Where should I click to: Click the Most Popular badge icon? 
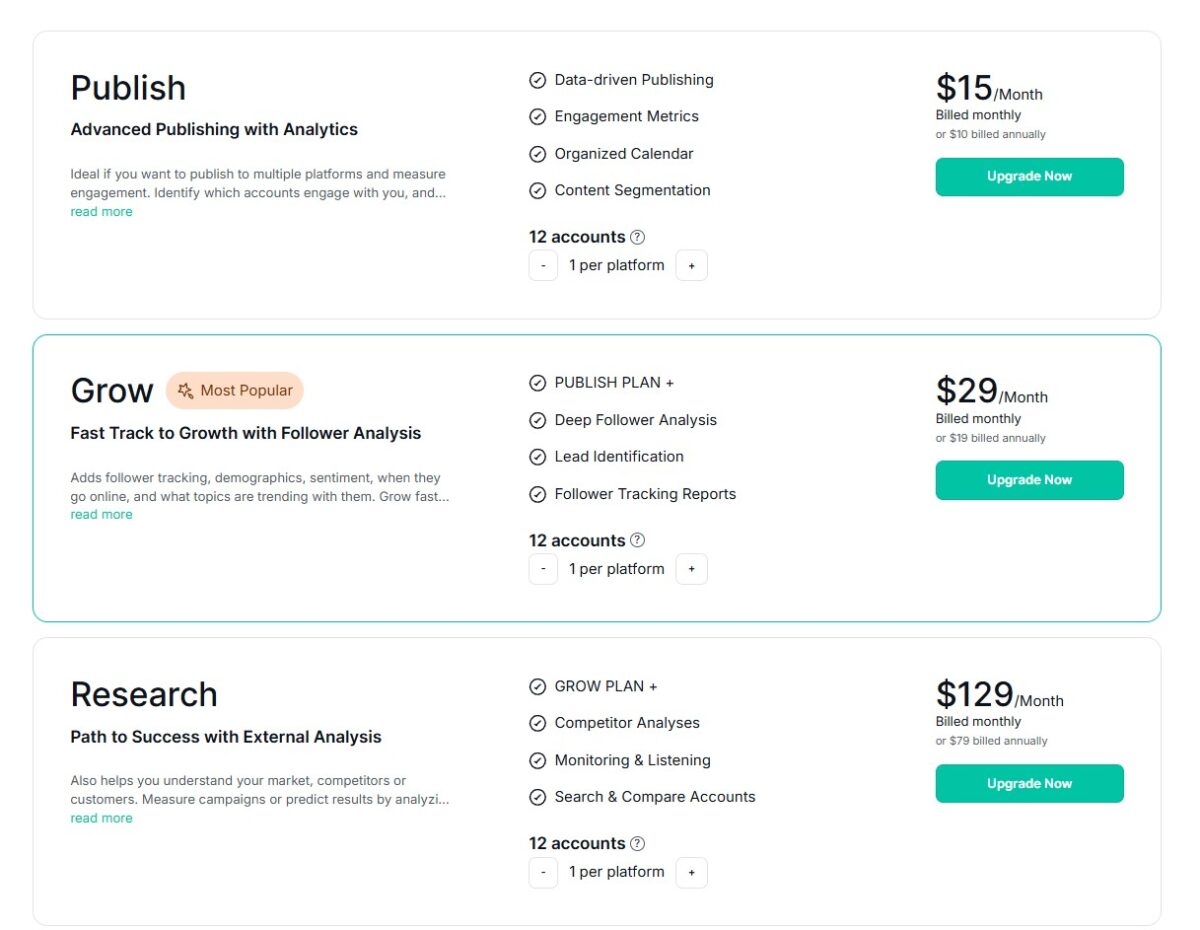pos(185,391)
